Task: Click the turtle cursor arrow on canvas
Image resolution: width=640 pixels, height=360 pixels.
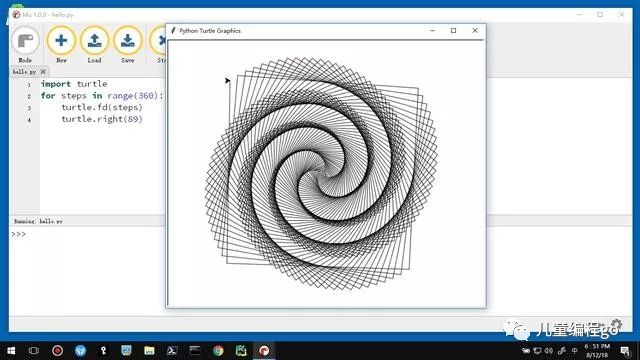Action: pyautogui.click(x=227, y=81)
